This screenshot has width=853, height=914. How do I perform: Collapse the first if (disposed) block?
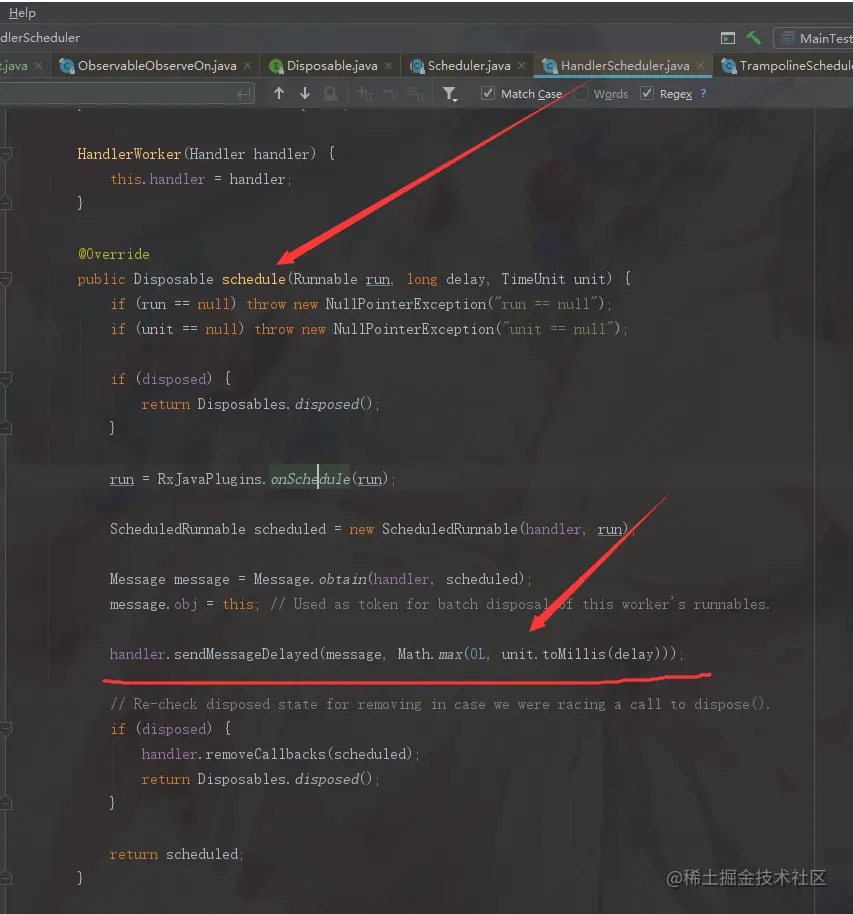coord(6,379)
